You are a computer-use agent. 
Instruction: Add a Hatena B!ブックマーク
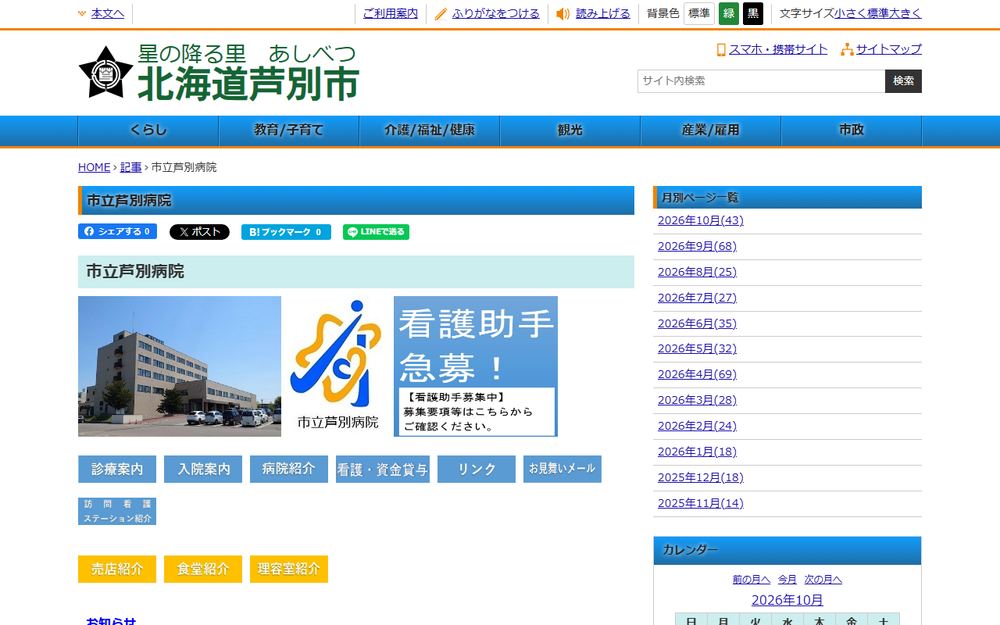point(286,232)
